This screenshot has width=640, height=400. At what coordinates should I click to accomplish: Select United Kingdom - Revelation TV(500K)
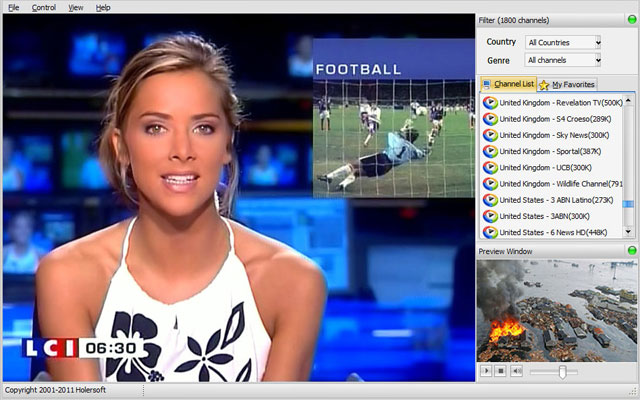[x=561, y=103]
